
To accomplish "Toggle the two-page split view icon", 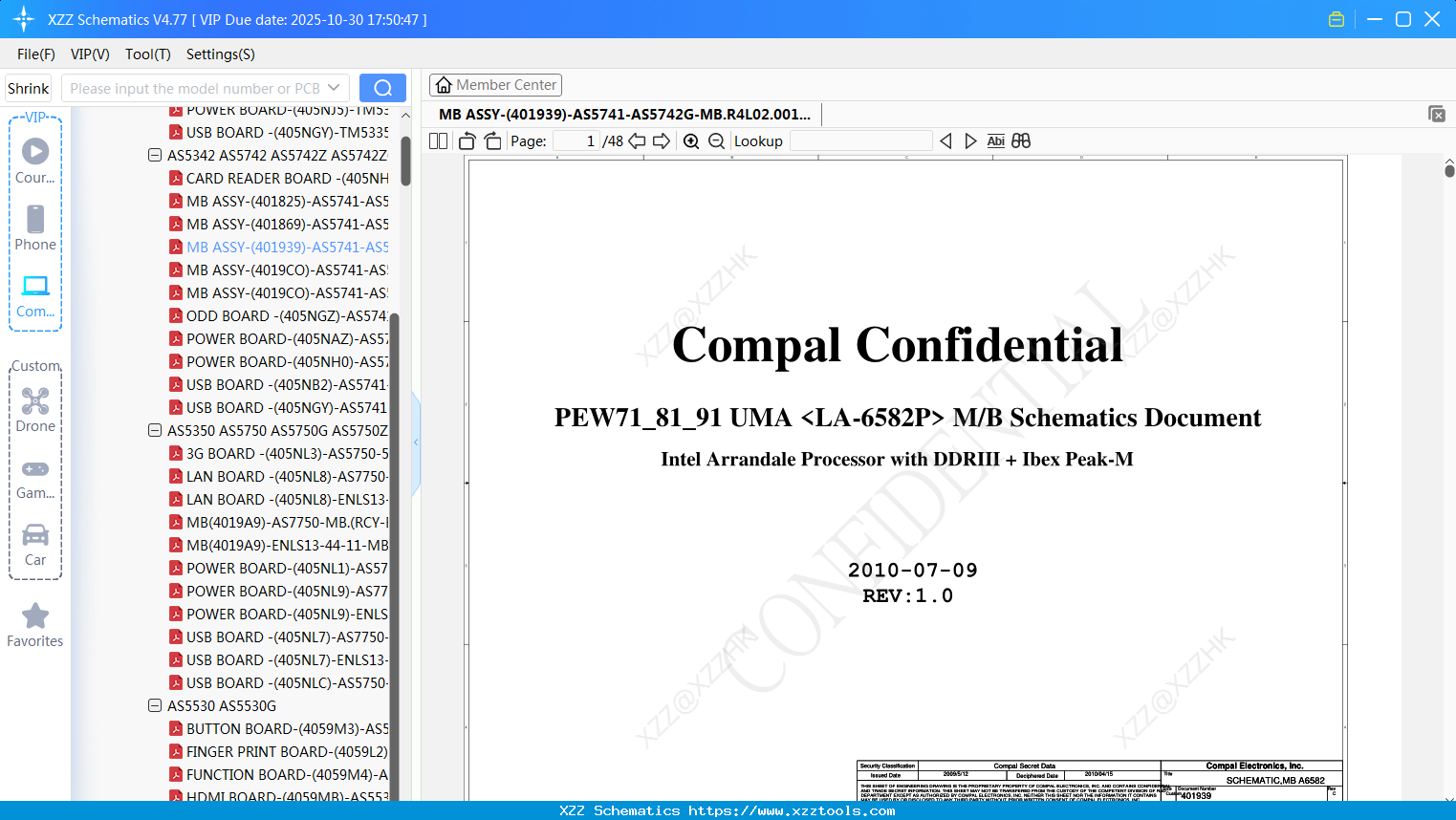I will [438, 141].
